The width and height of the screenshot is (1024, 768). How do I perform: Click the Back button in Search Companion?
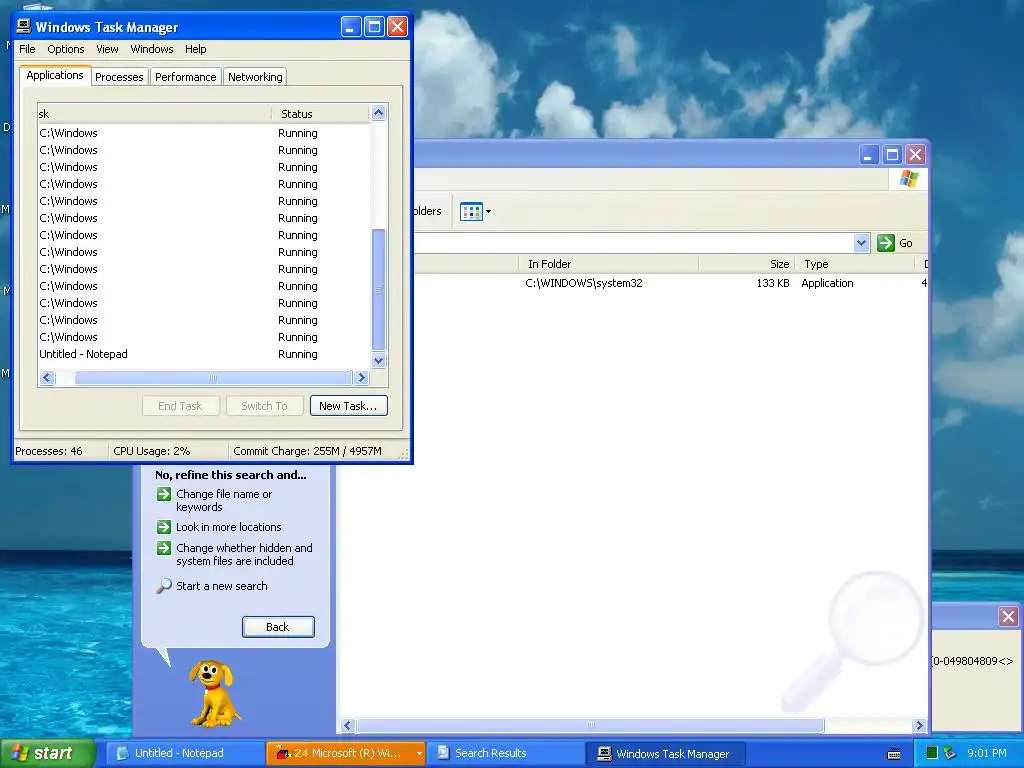coord(278,627)
